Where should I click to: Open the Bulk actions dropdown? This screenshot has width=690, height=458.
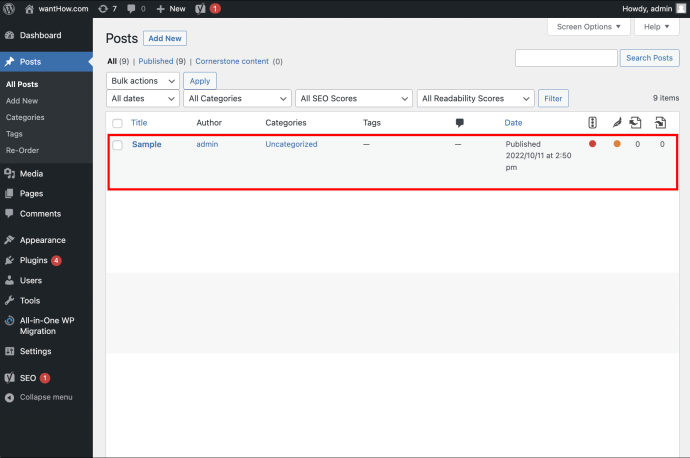pyautogui.click(x=143, y=81)
